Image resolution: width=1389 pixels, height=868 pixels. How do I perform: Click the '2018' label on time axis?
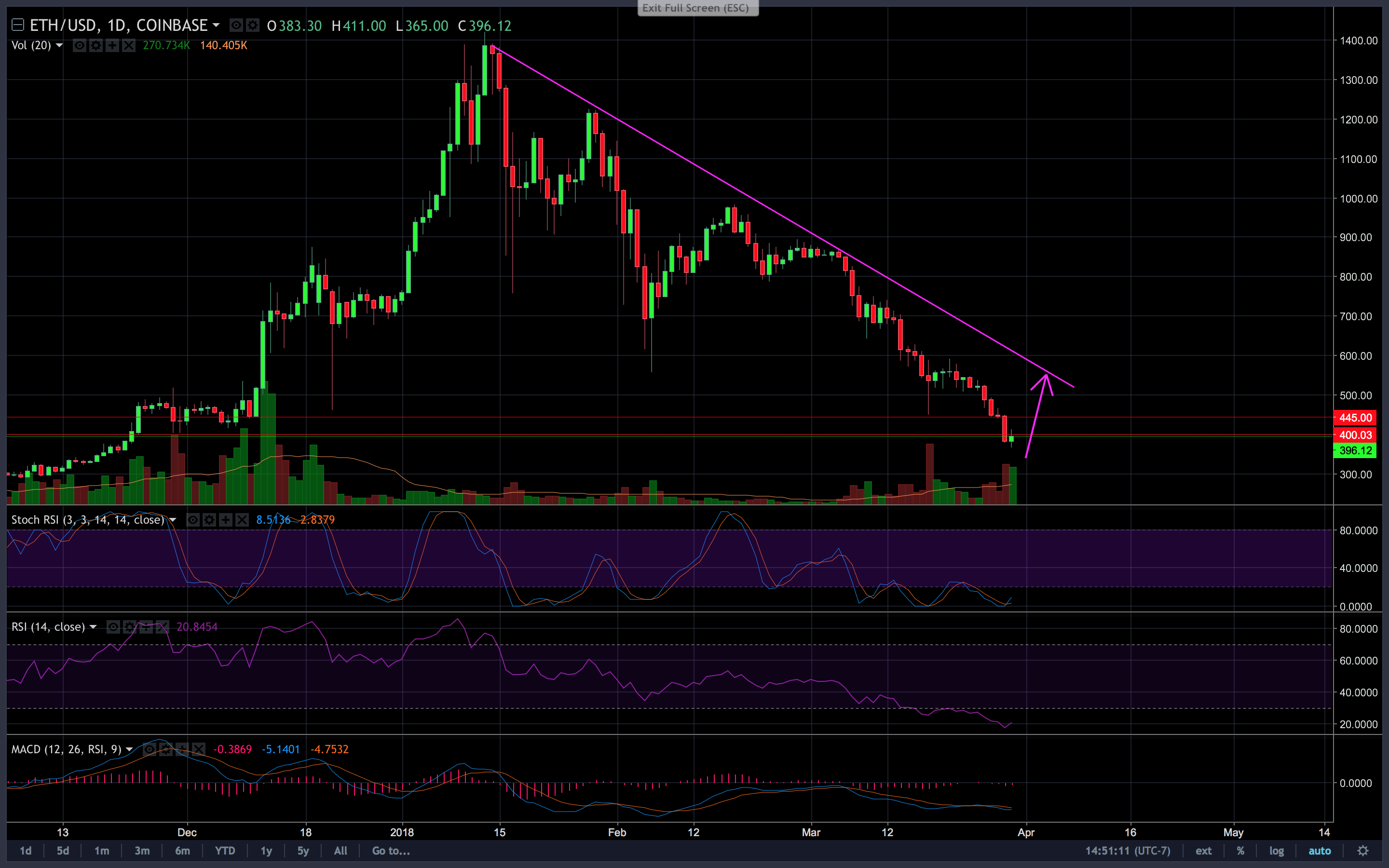(x=402, y=832)
